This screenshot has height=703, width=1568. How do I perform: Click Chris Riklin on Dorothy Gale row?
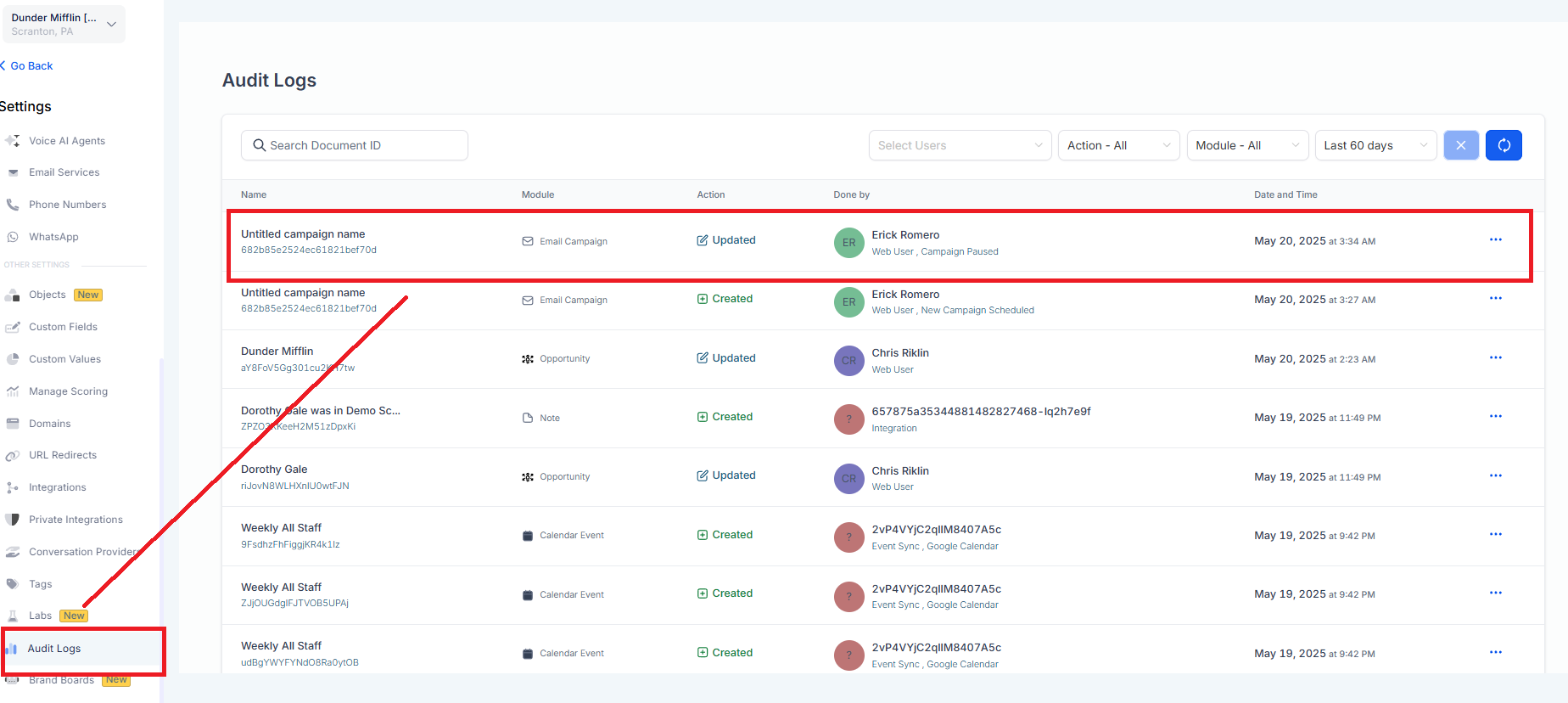tap(900, 470)
